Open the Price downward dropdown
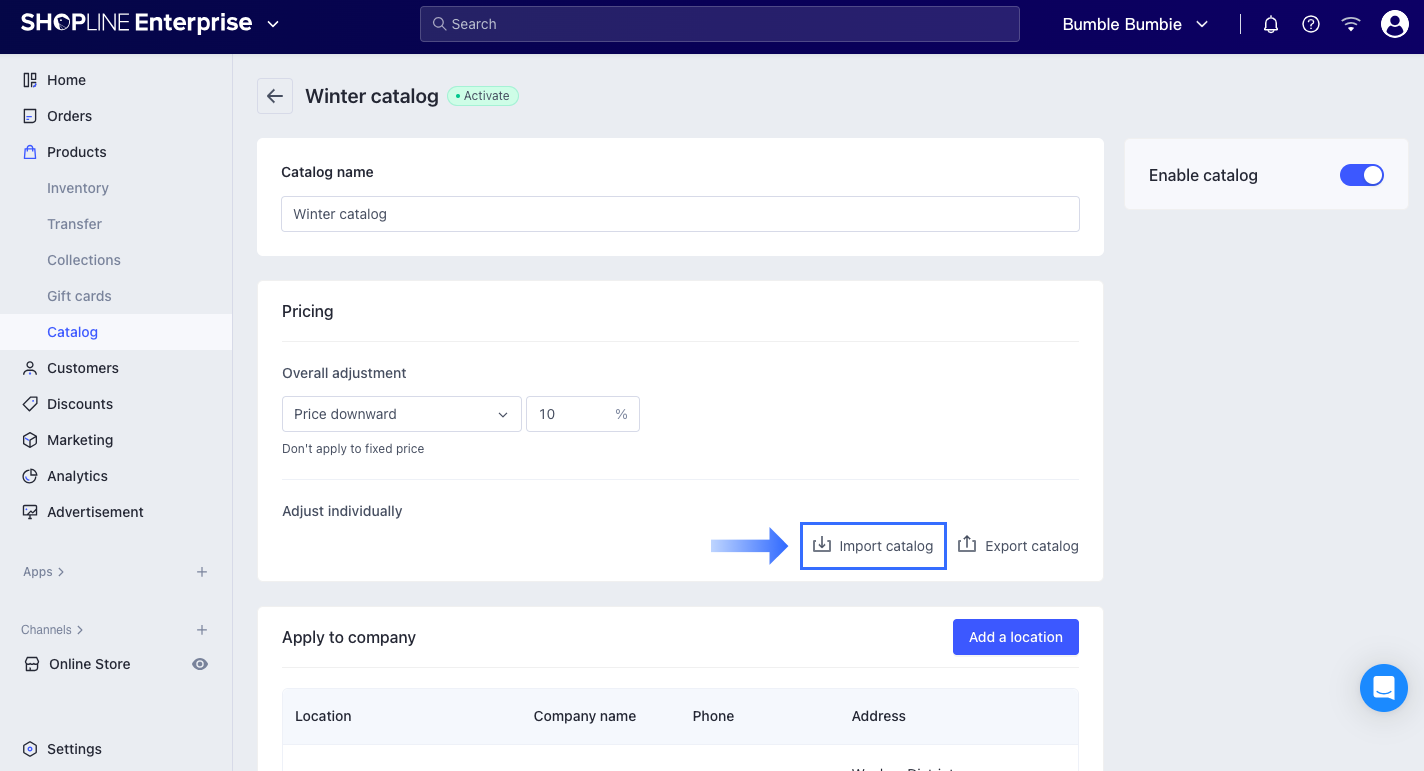 pyautogui.click(x=401, y=414)
